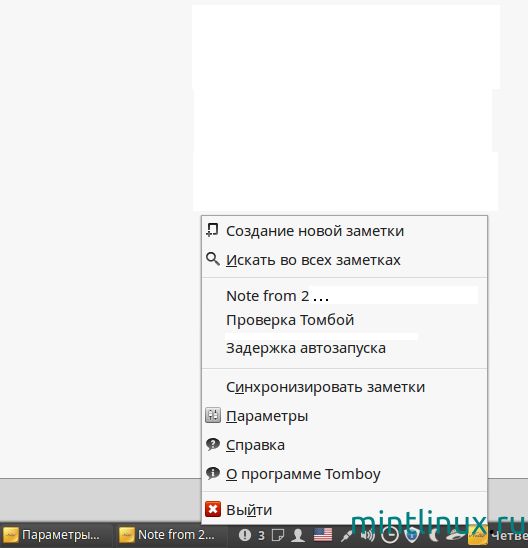This screenshot has width=528, height=548.
Task: Select "Искать во всех заметках" menu entry
Action: pos(344,260)
